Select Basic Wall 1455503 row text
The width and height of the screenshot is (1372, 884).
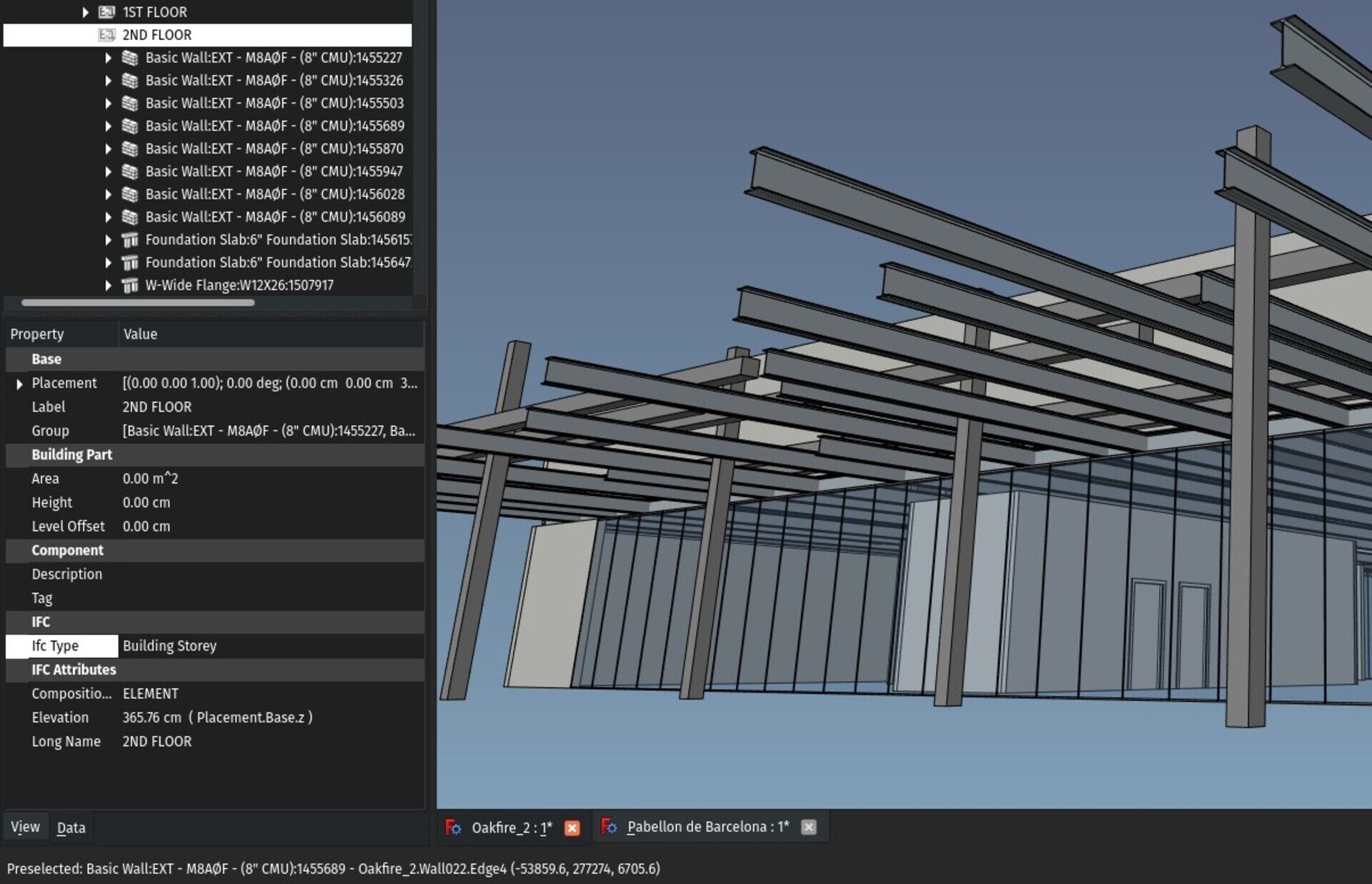click(274, 104)
